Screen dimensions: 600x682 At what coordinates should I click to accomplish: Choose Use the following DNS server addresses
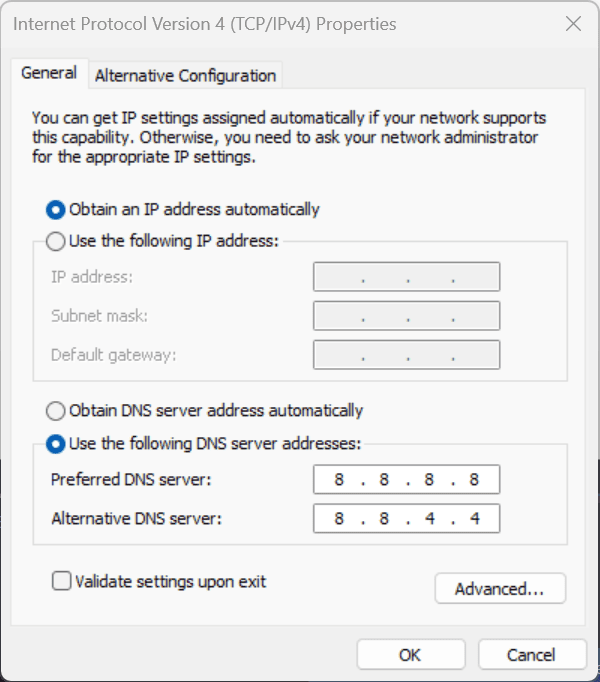[x=57, y=442]
